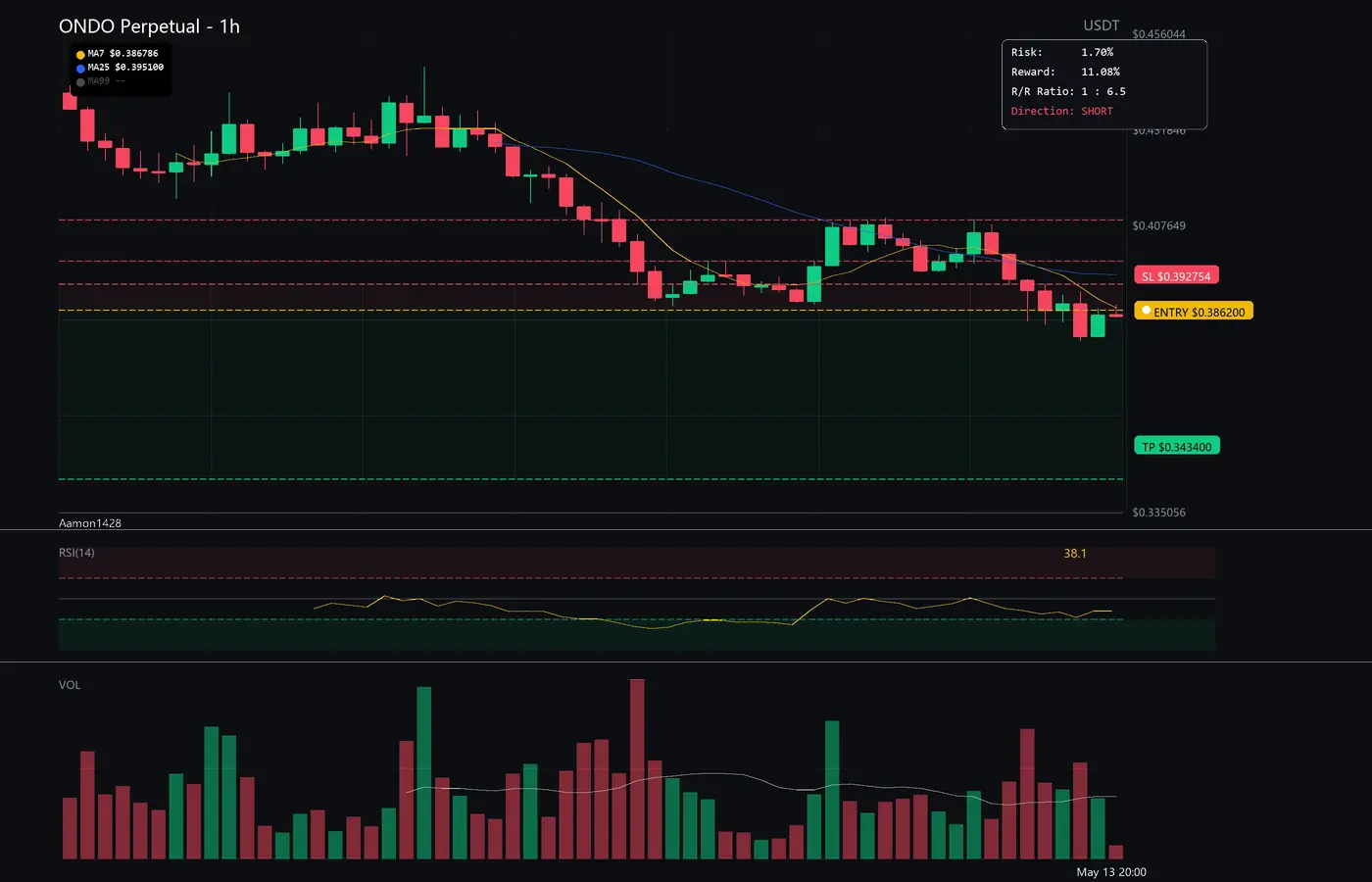Click the $0.335056 price axis label
The image size is (1372, 882).
(x=1158, y=513)
